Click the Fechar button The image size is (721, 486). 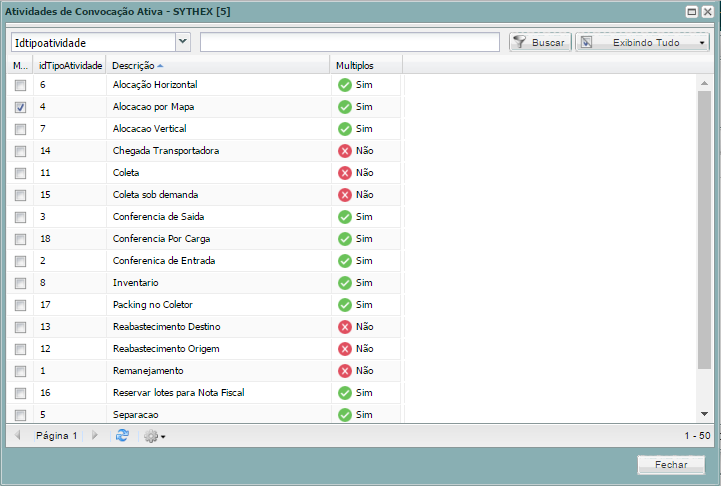671,465
